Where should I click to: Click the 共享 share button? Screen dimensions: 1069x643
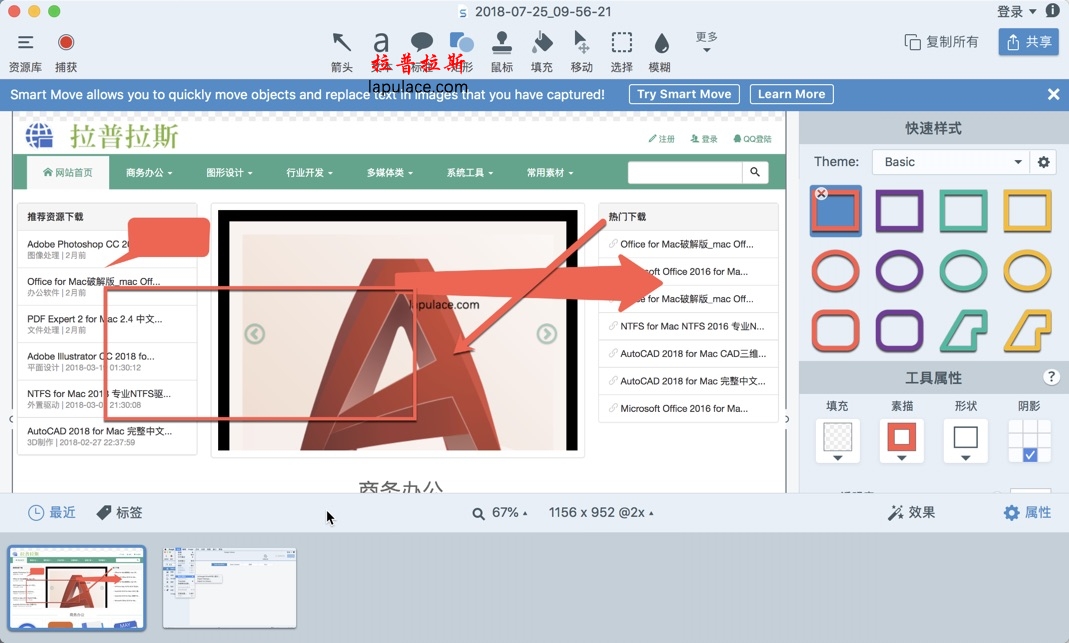point(1028,42)
